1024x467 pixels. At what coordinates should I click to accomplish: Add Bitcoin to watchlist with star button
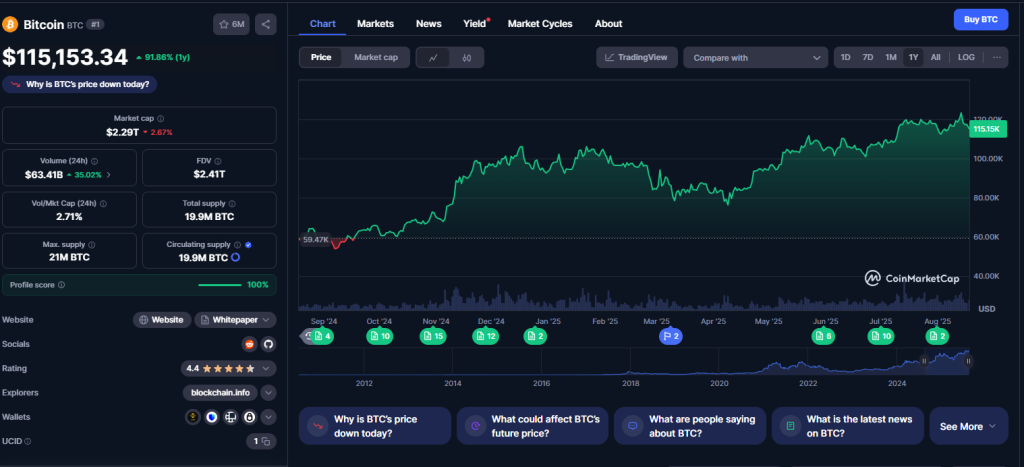(x=231, y=24)
